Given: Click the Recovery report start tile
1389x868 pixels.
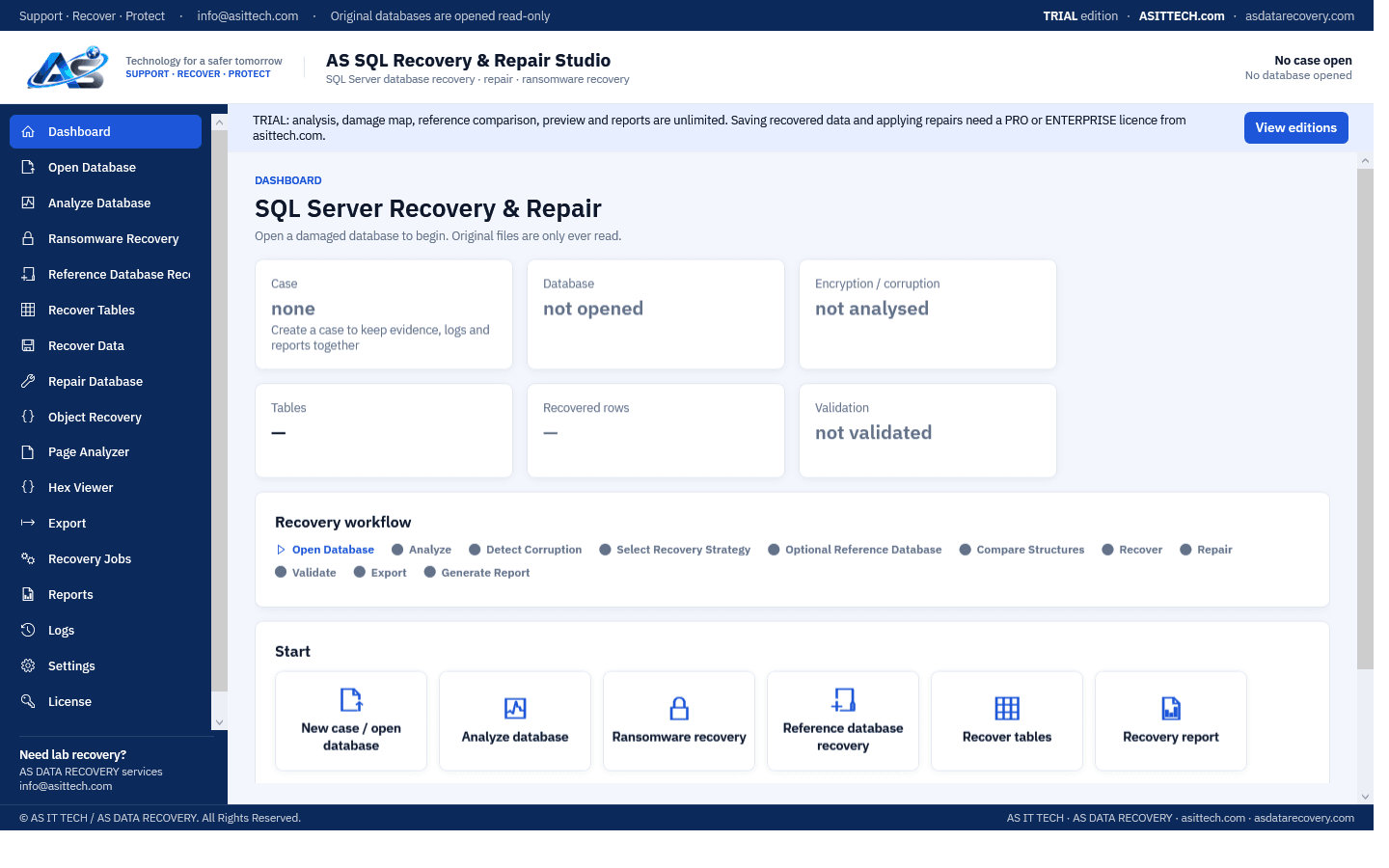Looking at the screenshot, I should pos(1171,721).
